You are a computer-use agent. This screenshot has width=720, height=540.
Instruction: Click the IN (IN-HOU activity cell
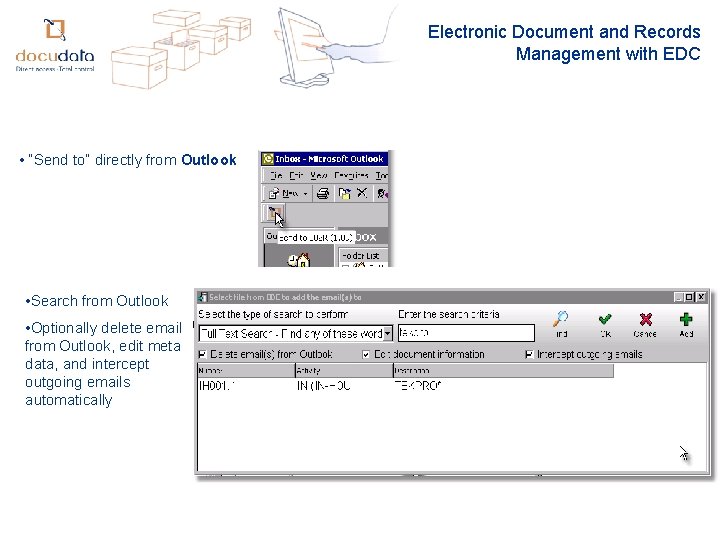[x=324, y=386]
